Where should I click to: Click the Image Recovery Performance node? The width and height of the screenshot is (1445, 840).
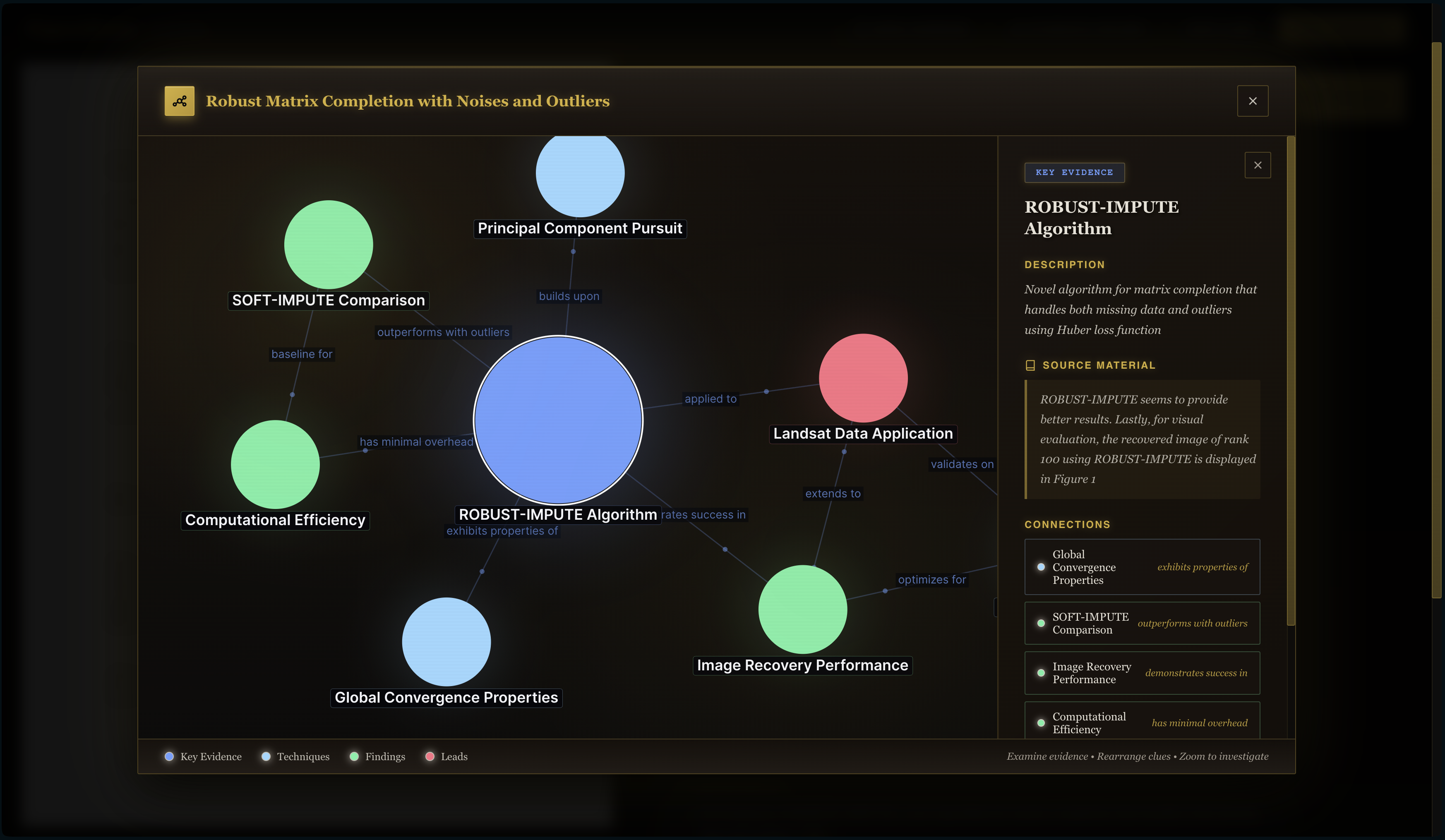802,609
